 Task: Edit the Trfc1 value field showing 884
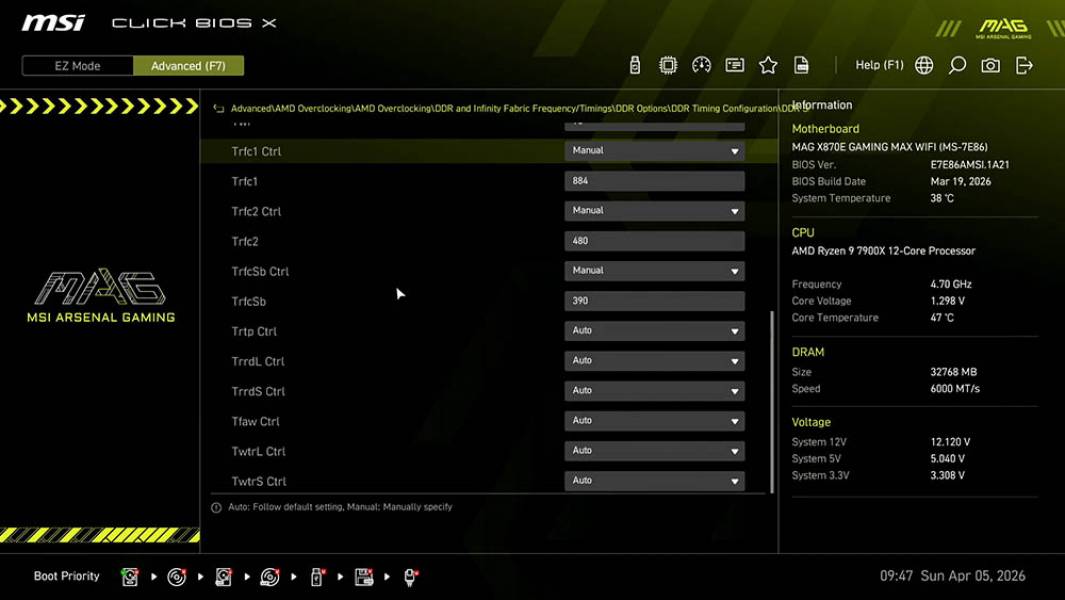click(654, 180)
